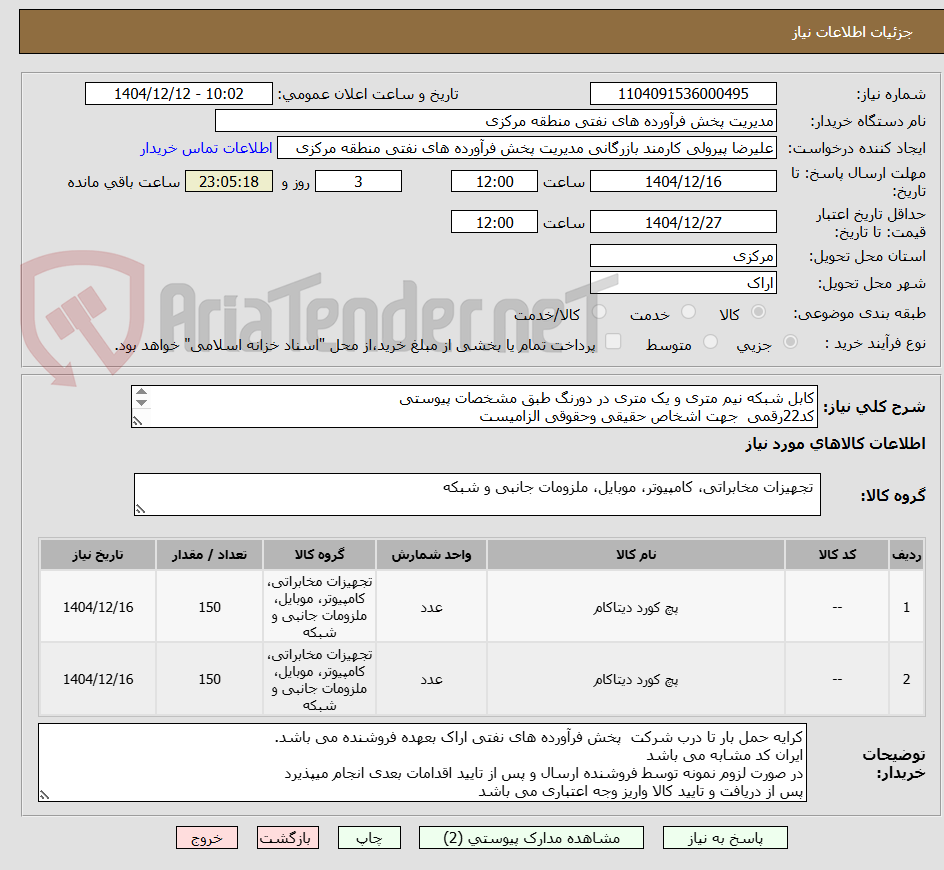The height and width of the screenshot is (870, 944).
Task: Click the announcement date field 1404/12/12 - 10:02
Action: pos(179,94)
